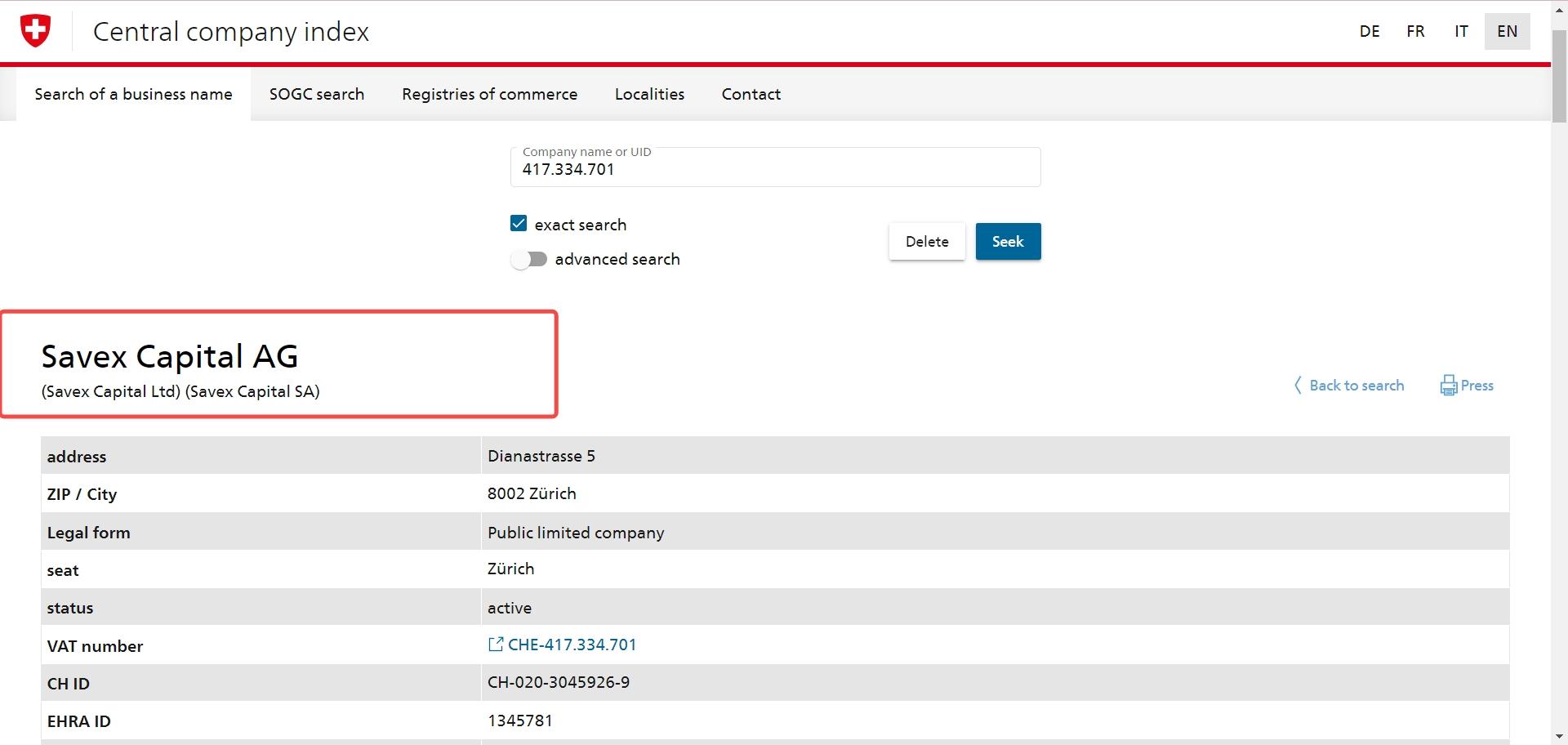1568x745 pixels.
Task: Click the page vertical scrollbar thumb
Action: pos(1559,77)
